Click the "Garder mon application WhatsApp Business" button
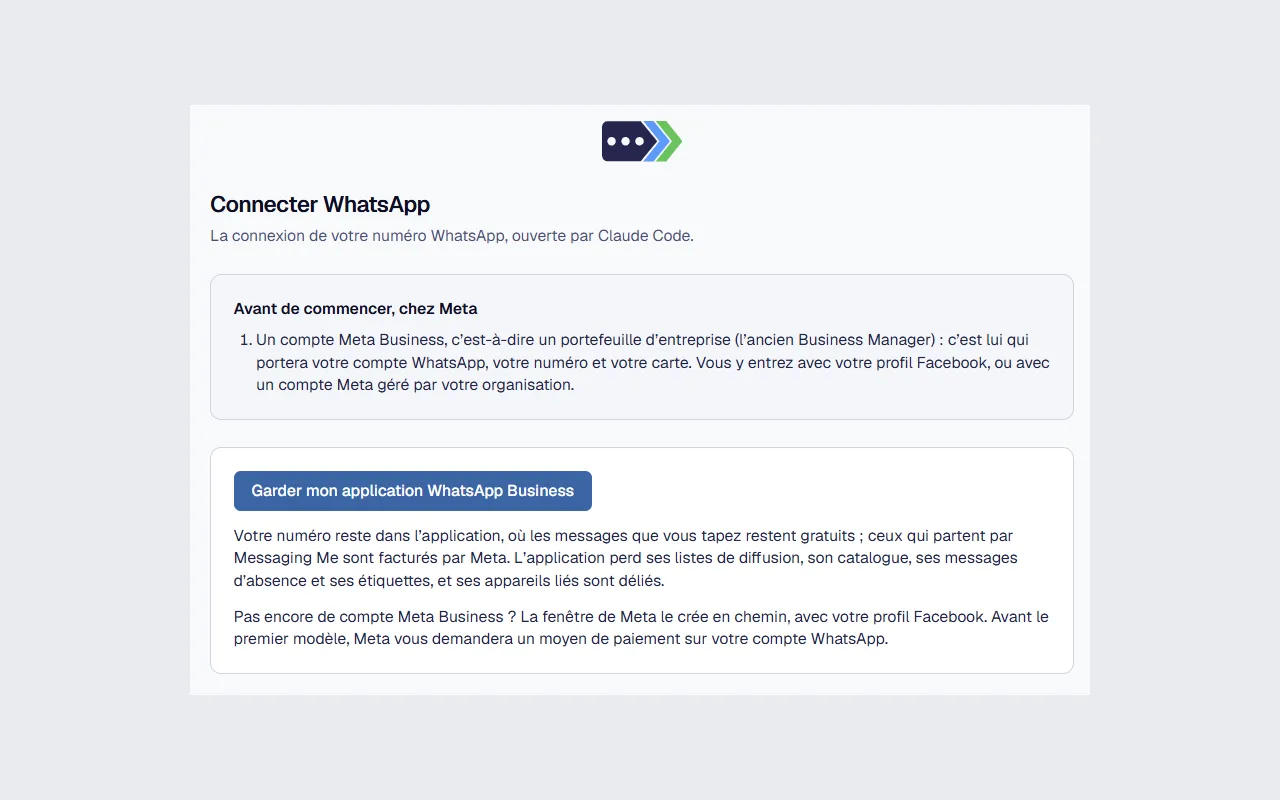Viewport: 1280px width, 800px height. [x=413, y=491]
